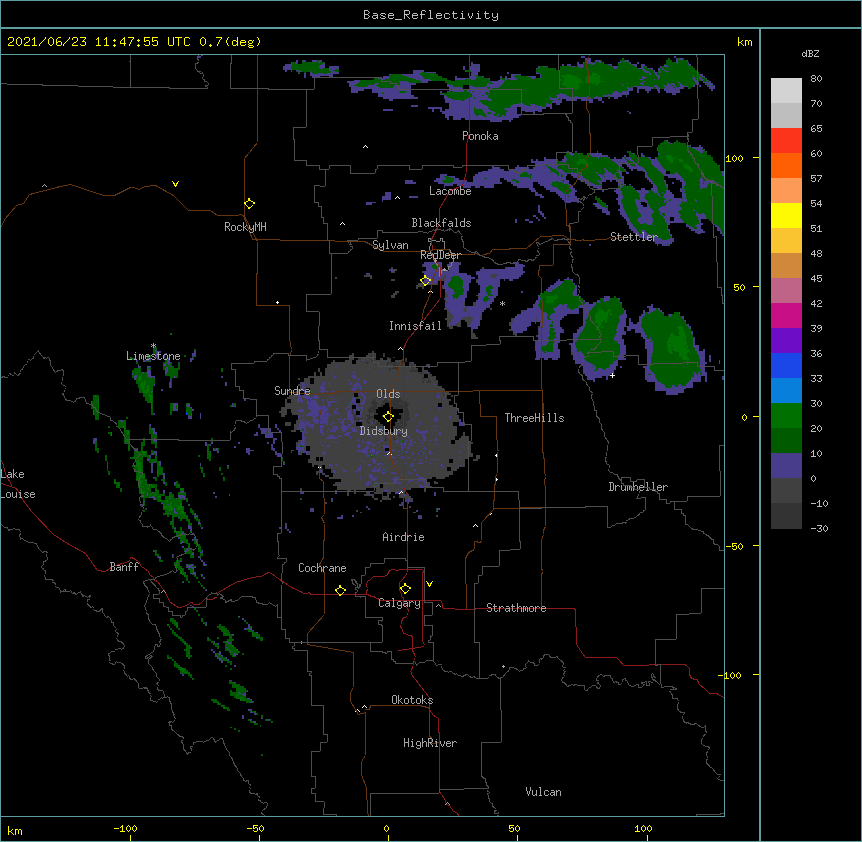The height and width of the screenshot is (842, 862).
Task: Click the Ponoka city label
Action: coord(480,136)
